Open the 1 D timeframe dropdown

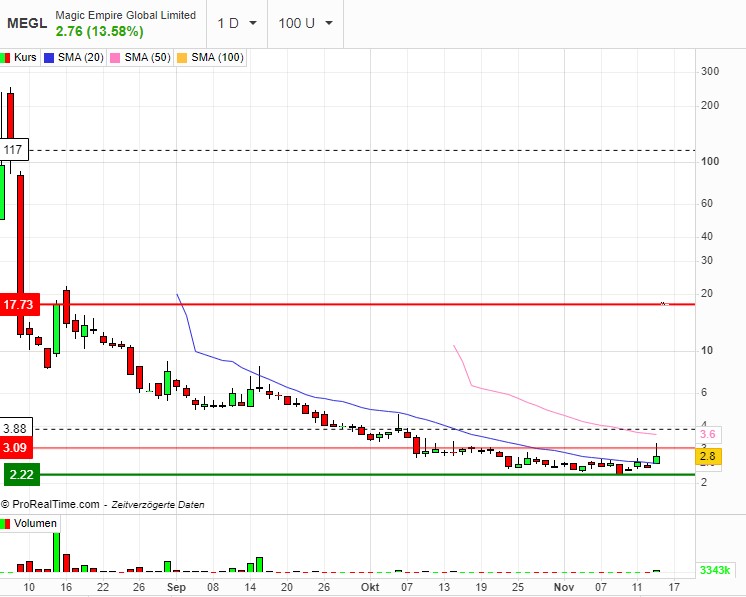(237, 23)
